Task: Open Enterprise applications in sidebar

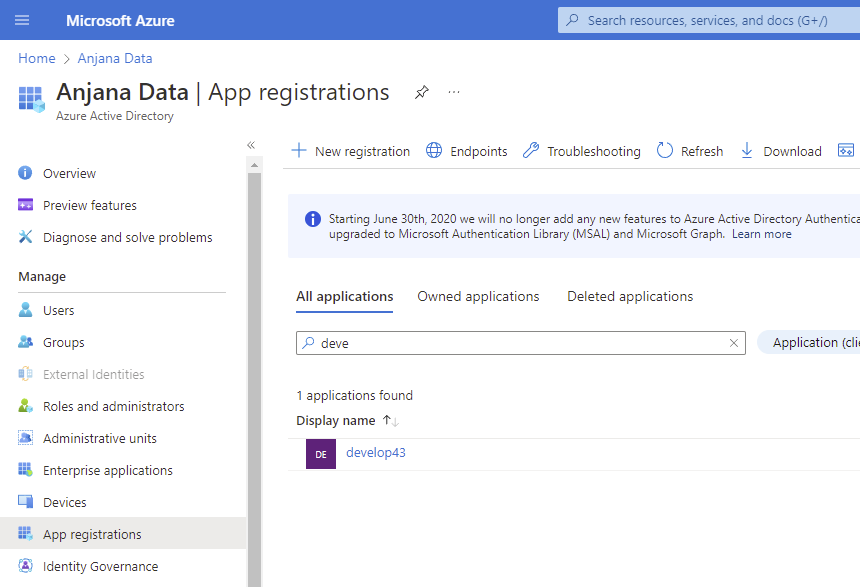Action: 107,470
